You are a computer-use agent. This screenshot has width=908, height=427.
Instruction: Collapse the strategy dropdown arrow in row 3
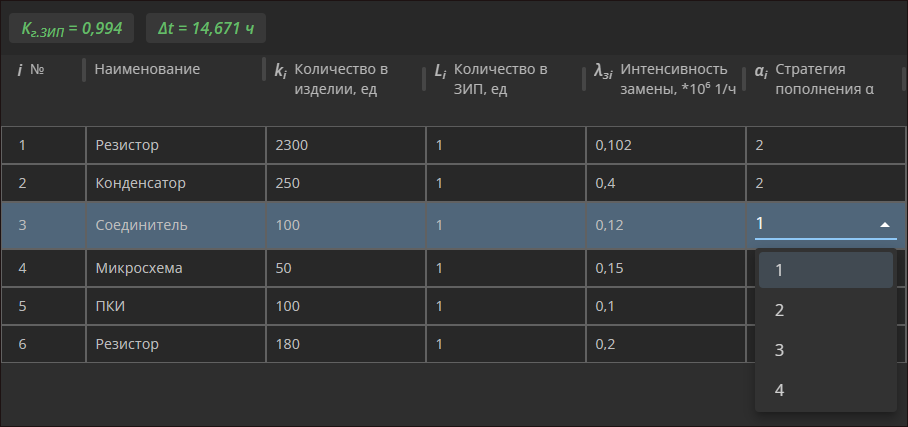(884, 225)
